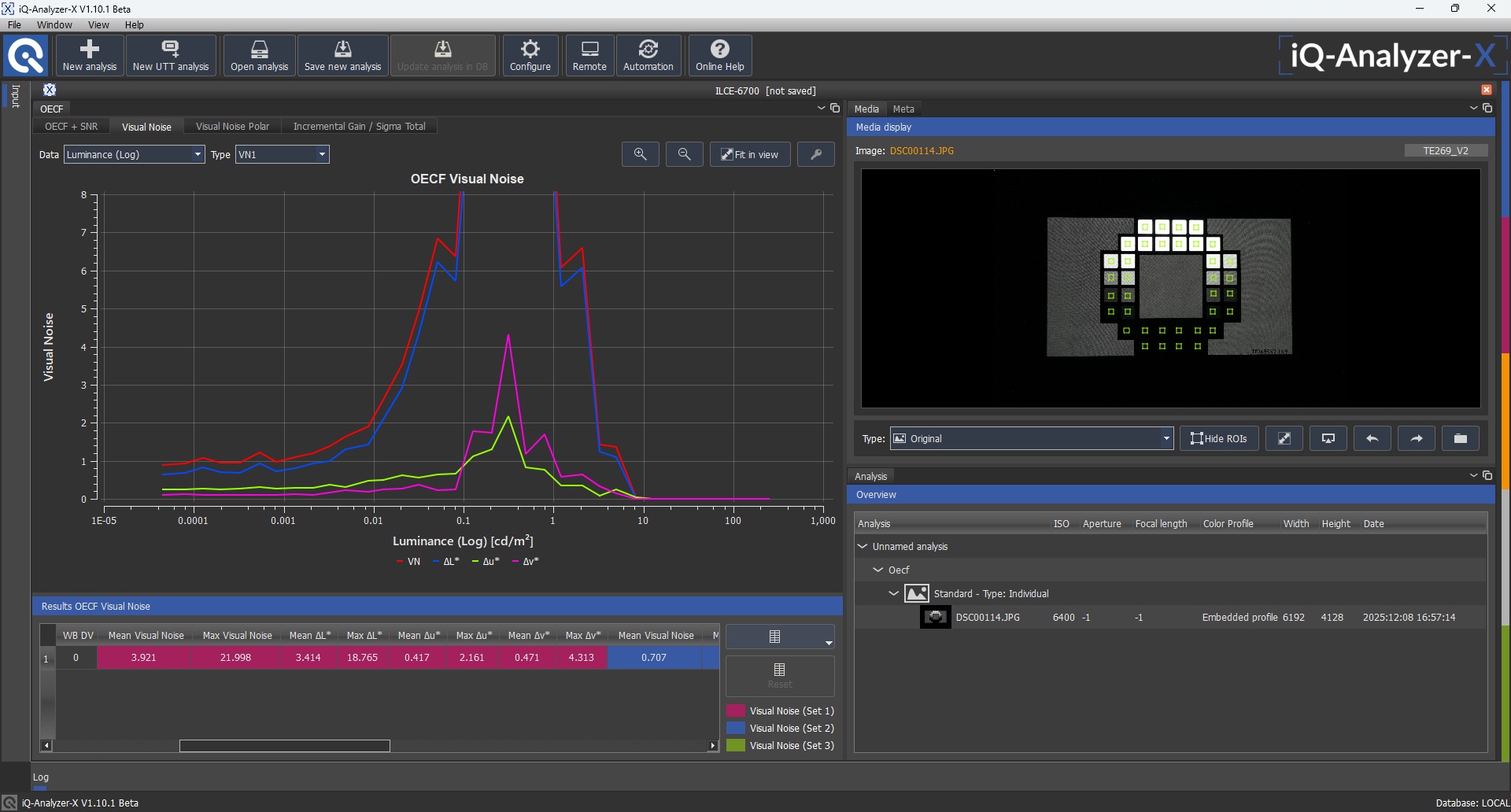Zoom in on the OECF Visual Noise chart
This screenshot has height=812, width=1511.
click(x=641, y=154)
